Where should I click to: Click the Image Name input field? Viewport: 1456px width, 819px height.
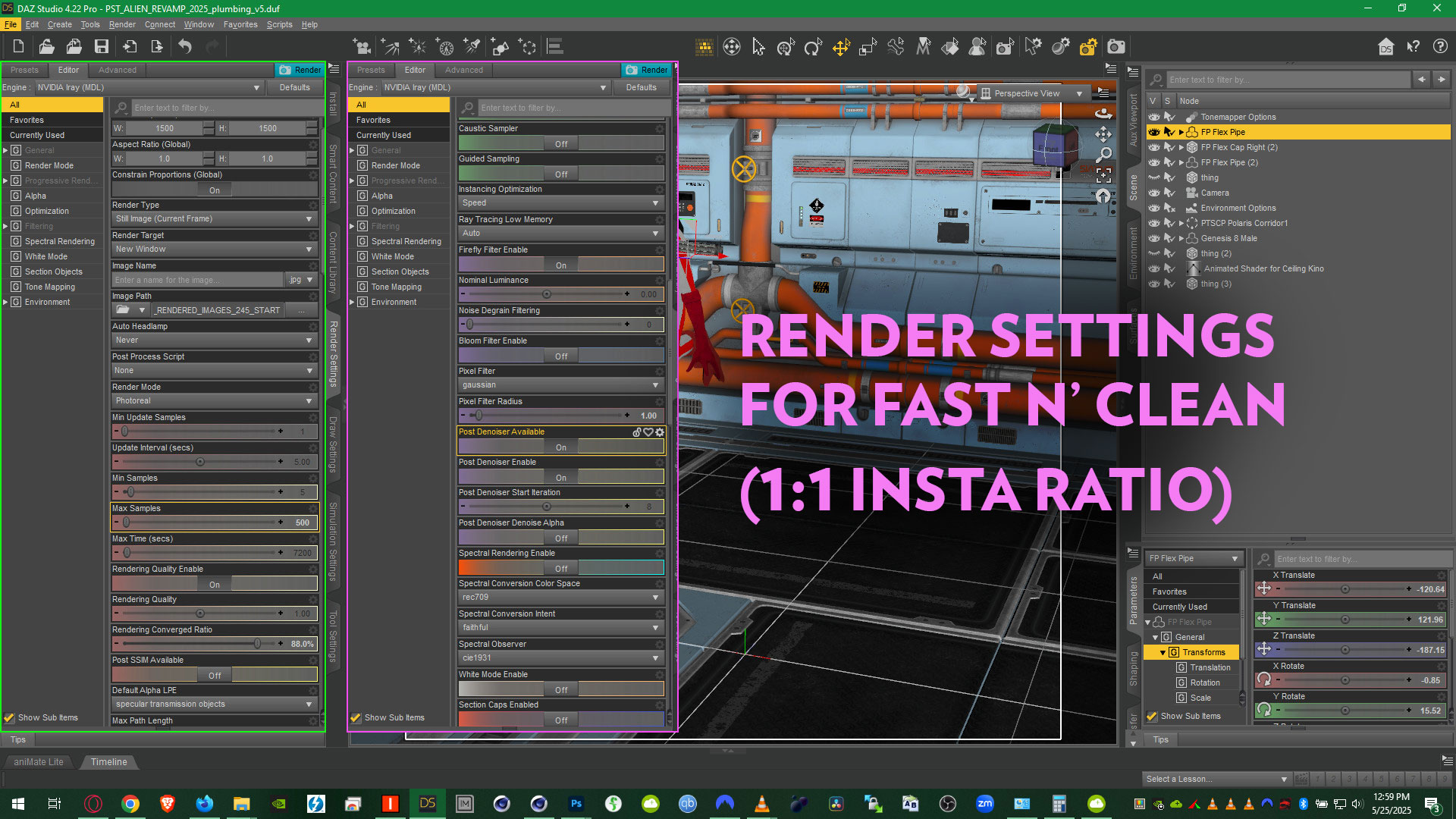[197, 280]
